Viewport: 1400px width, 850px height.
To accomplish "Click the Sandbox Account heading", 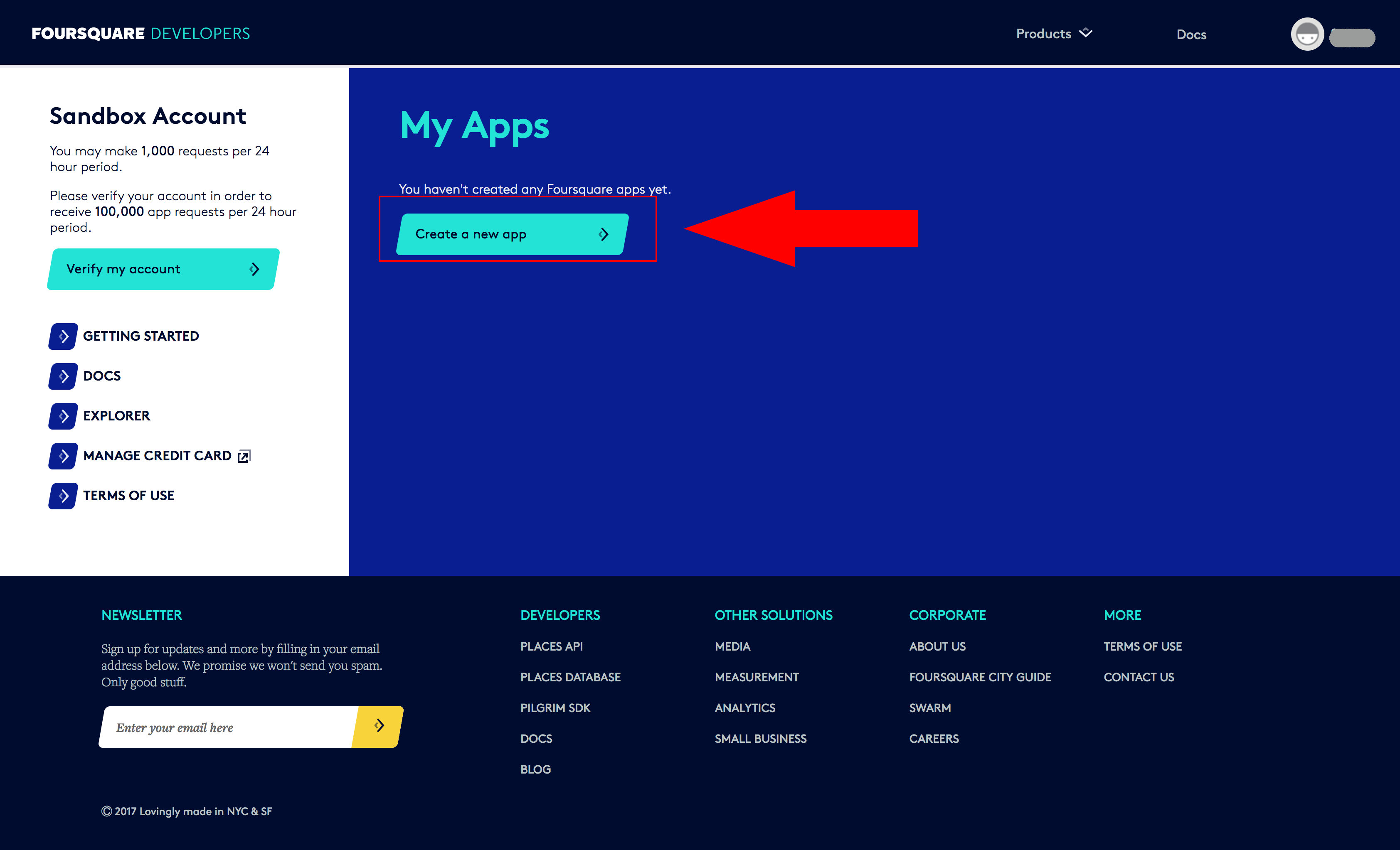I will (148, 116).
